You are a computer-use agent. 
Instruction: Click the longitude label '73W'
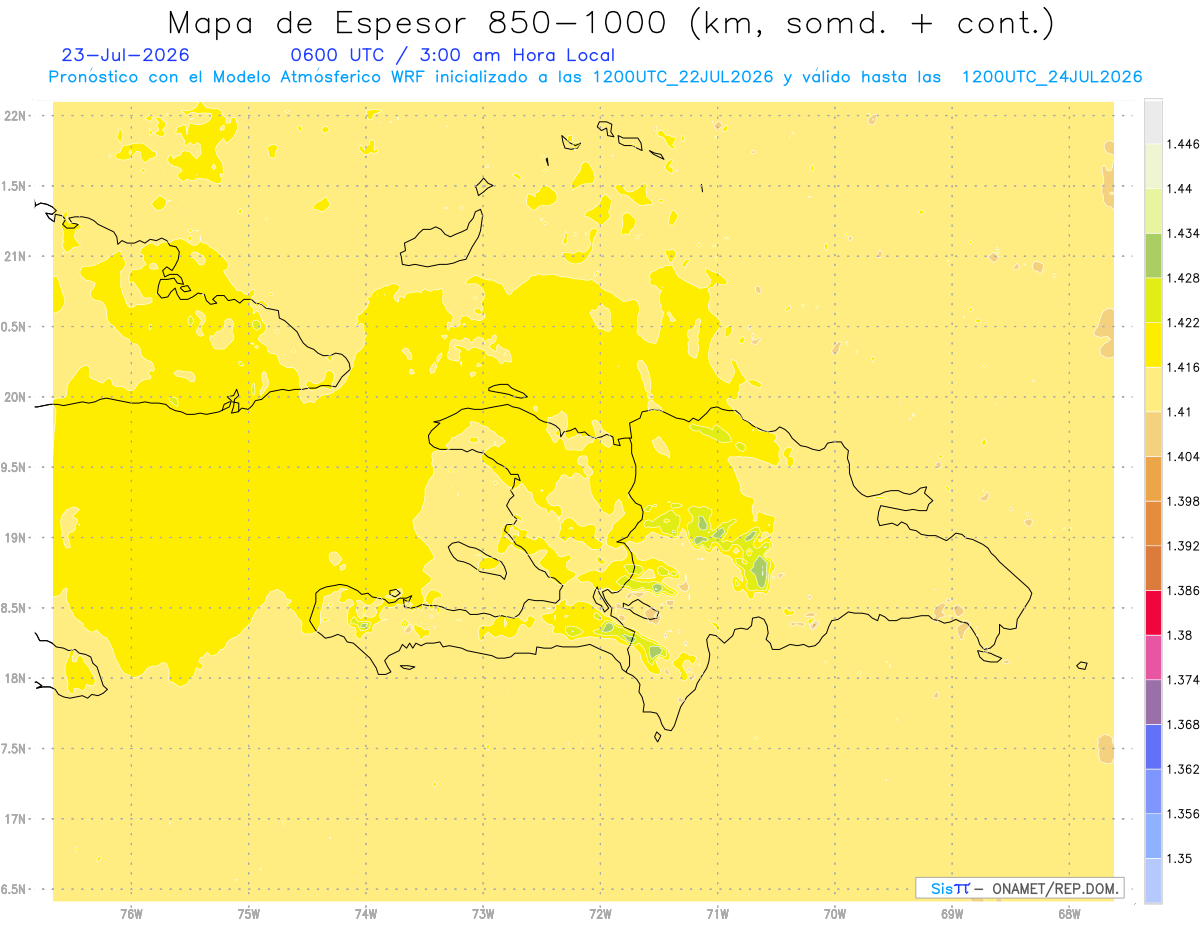483,913
